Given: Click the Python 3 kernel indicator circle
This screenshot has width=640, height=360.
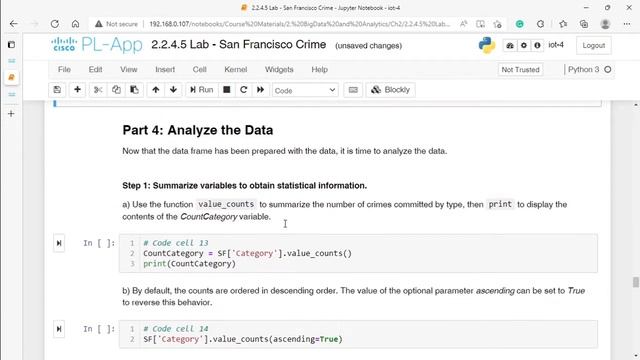Looking at the screenshot, I should [608, 69].
